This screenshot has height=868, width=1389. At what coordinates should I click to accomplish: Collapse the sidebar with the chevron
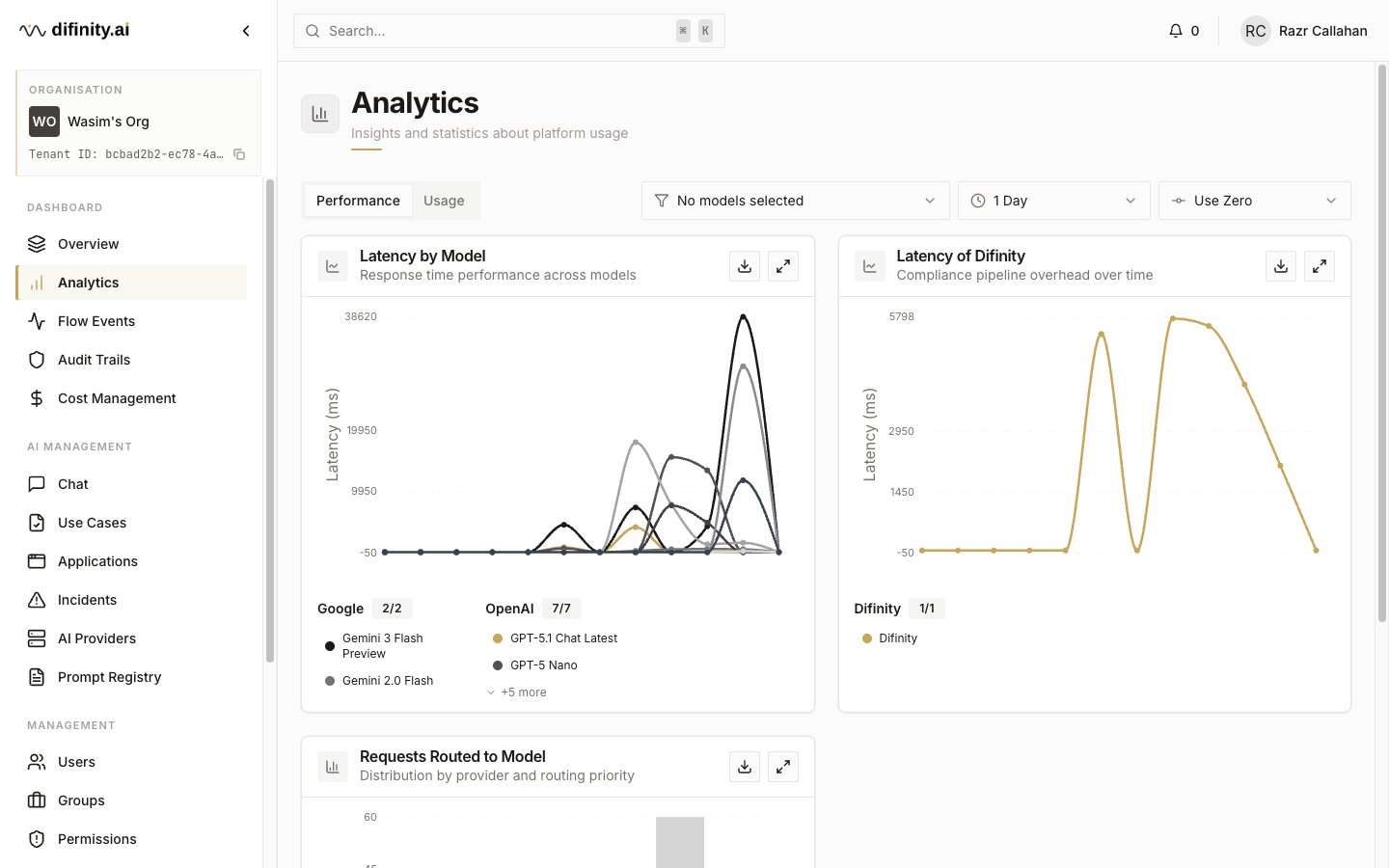tap(246, 31)
